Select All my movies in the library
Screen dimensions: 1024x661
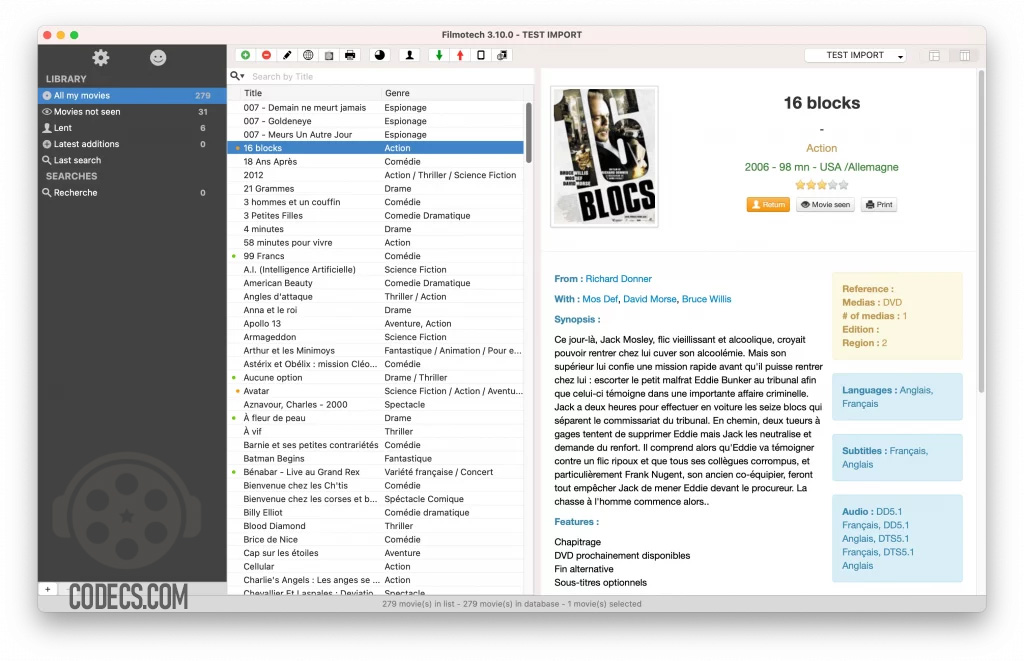tap(133, 95)
